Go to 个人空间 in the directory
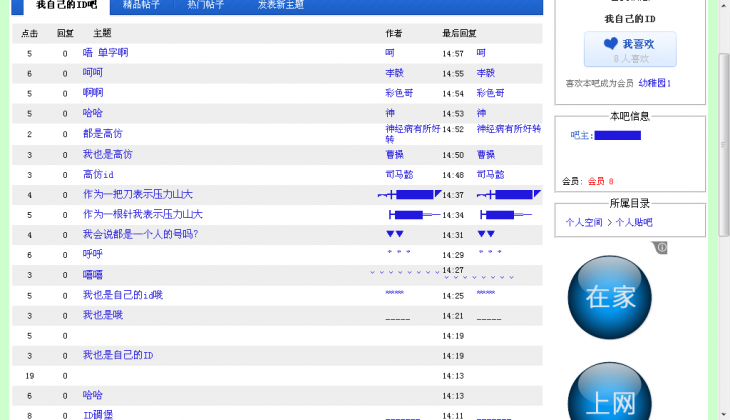Screen dimensions: 730x420 click(x=584, y=222)
